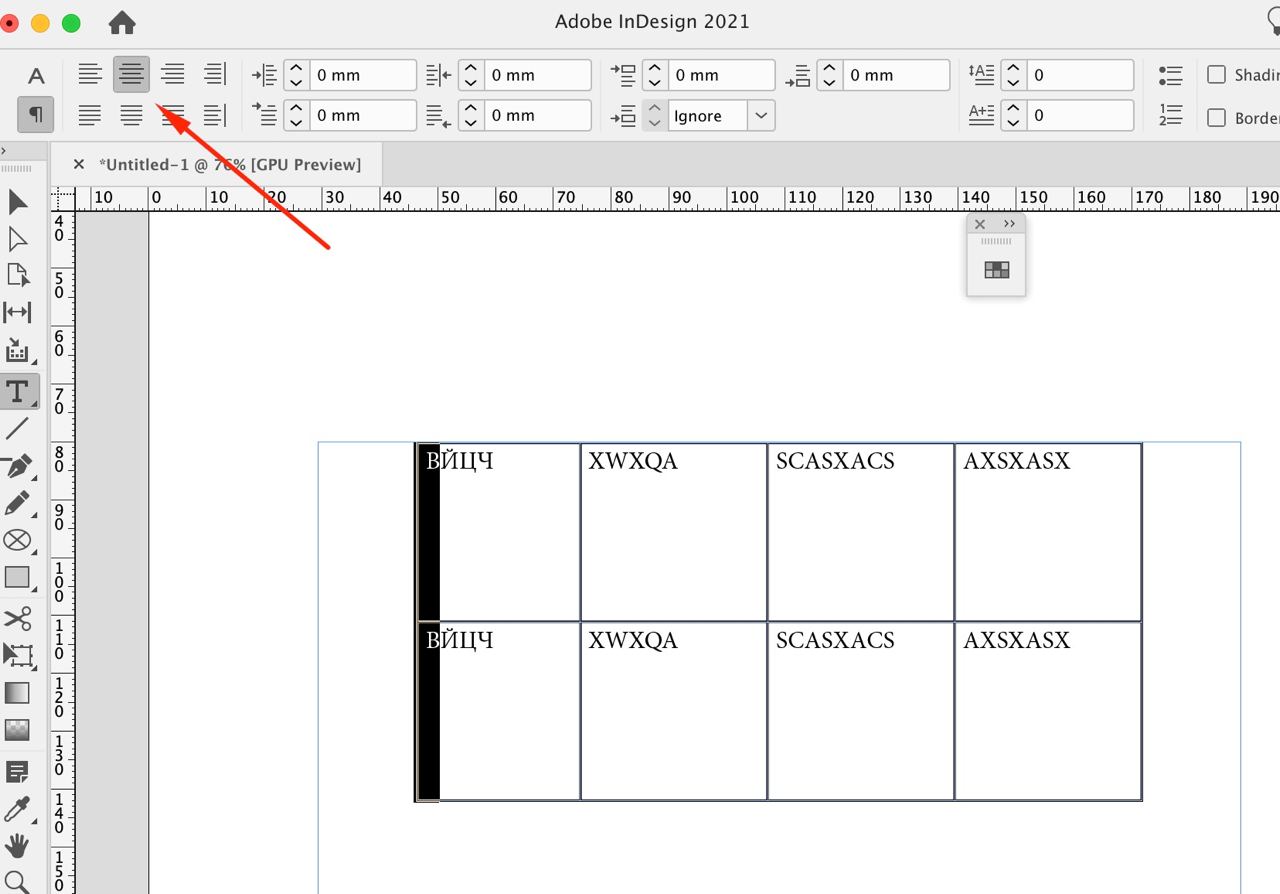Select the Rectangle tool
This screenshot has width=1280, height=894.
tap(18, 577)
